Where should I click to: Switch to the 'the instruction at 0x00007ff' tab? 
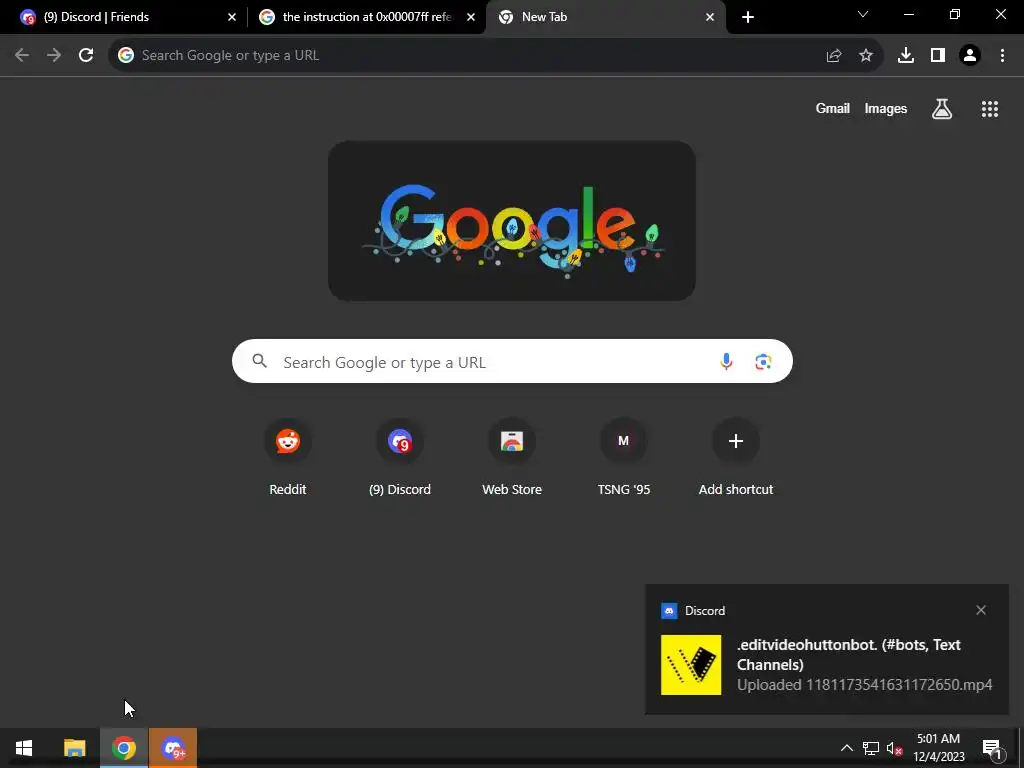366,17
